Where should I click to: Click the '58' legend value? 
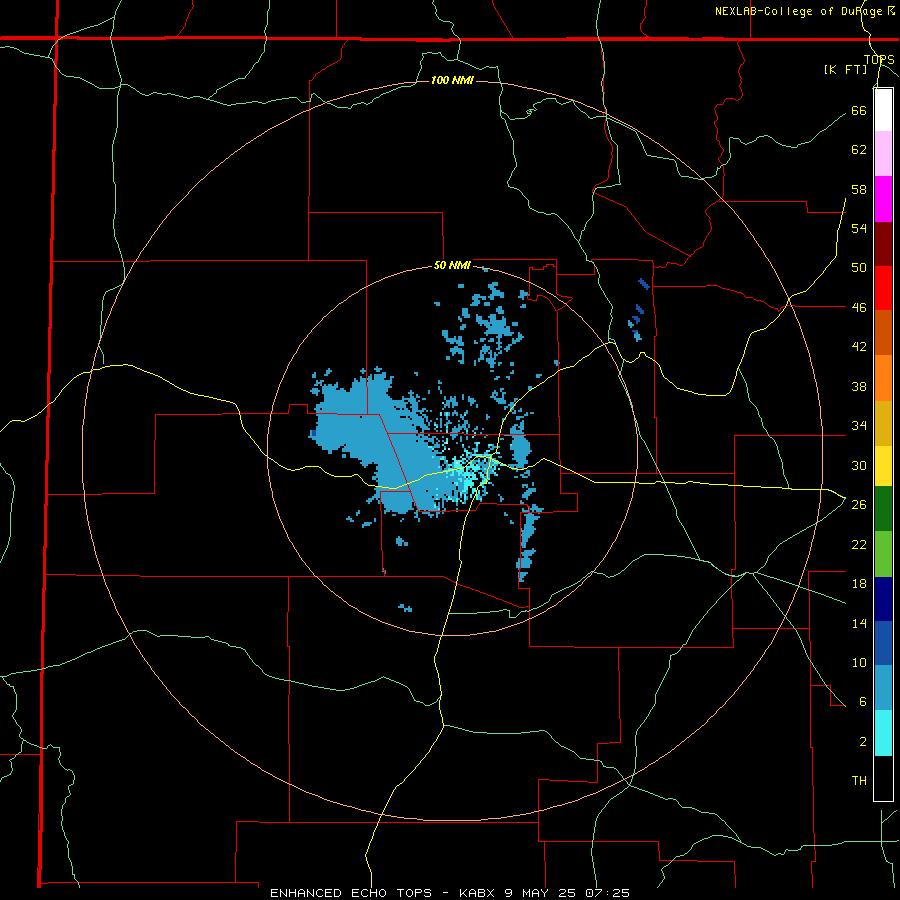click(859, 189)
